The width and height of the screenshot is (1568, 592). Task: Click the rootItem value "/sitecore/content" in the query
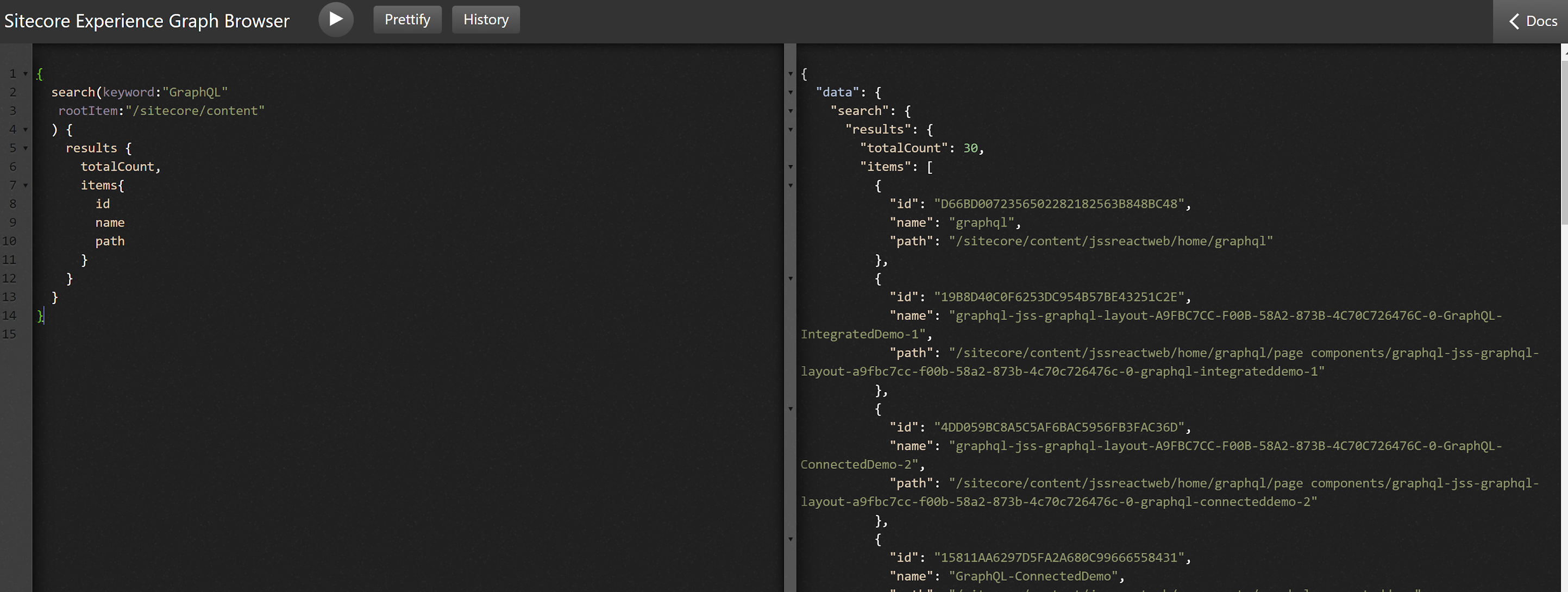tap(195, 111)
